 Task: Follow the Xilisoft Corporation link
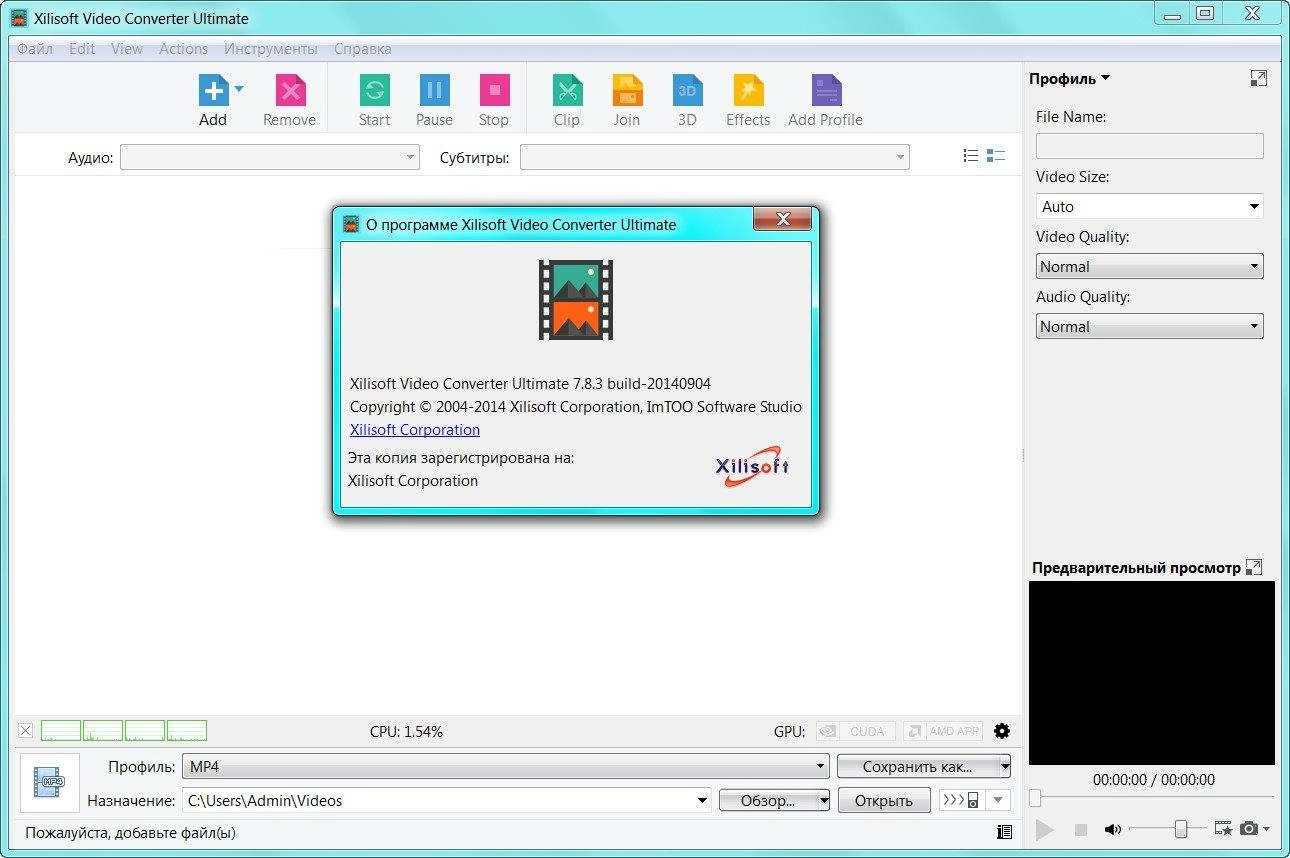click(415, 430)
